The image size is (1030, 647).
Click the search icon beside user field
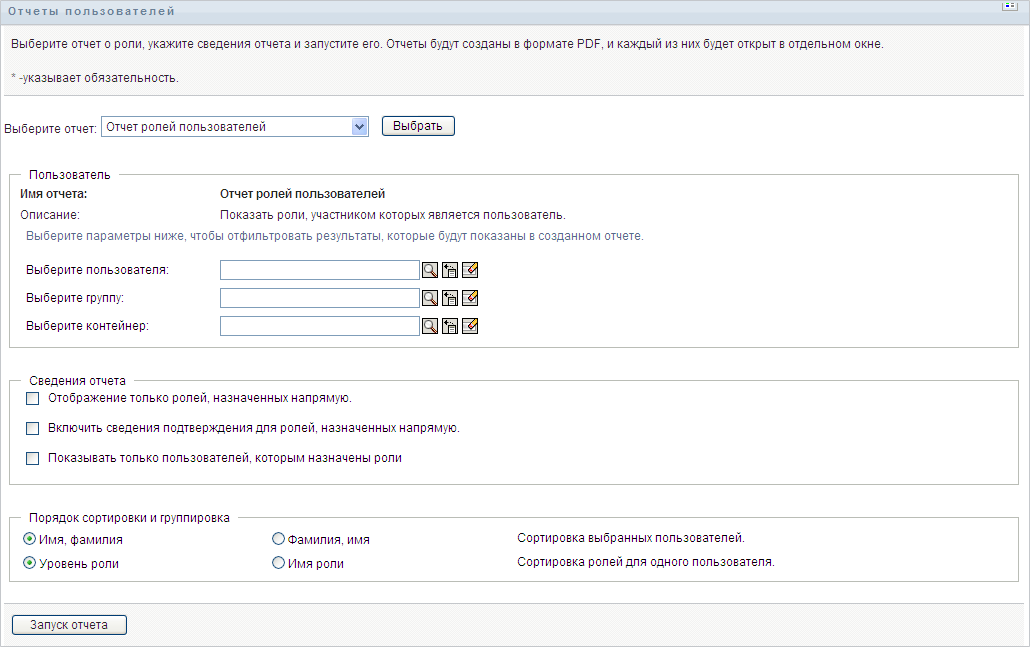(x=430, y=270)
